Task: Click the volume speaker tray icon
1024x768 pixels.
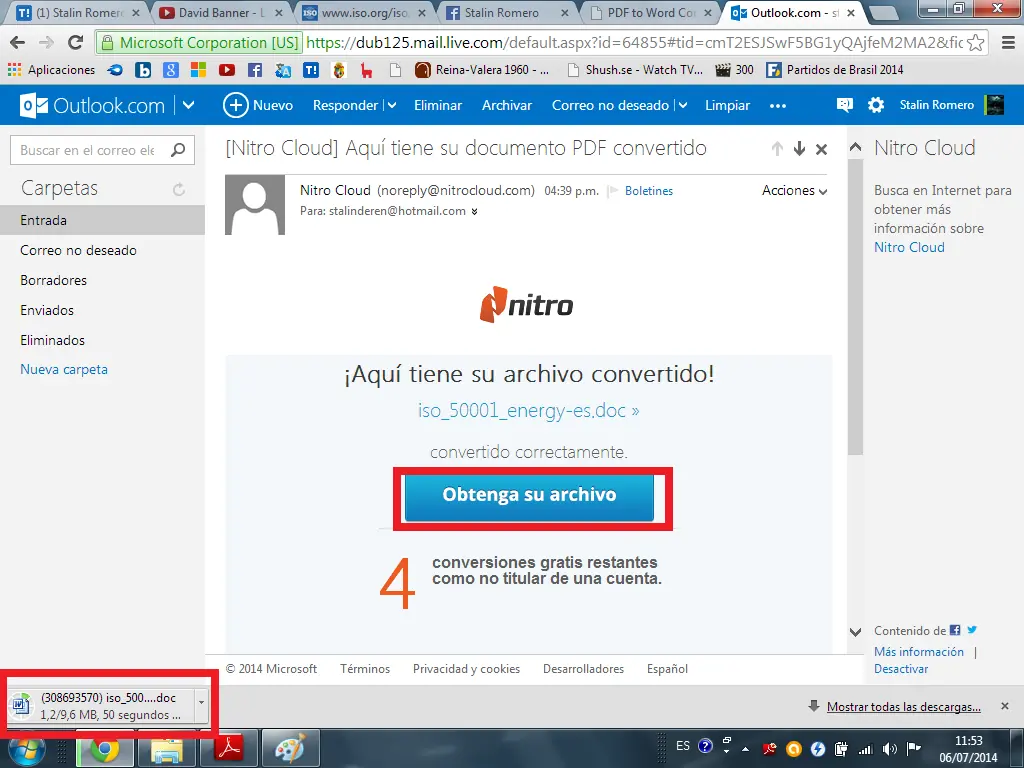Action: click(x=889, y=748)
